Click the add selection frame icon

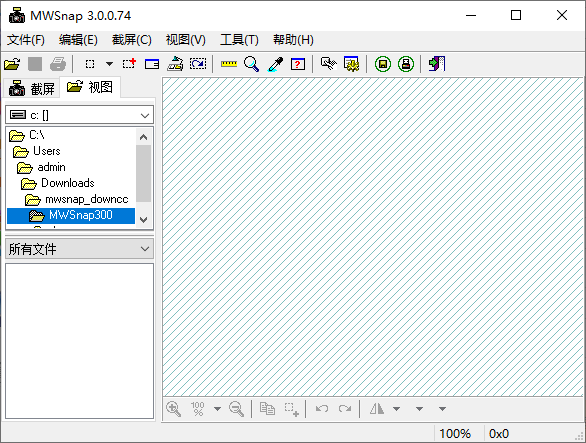pos(291,409)
